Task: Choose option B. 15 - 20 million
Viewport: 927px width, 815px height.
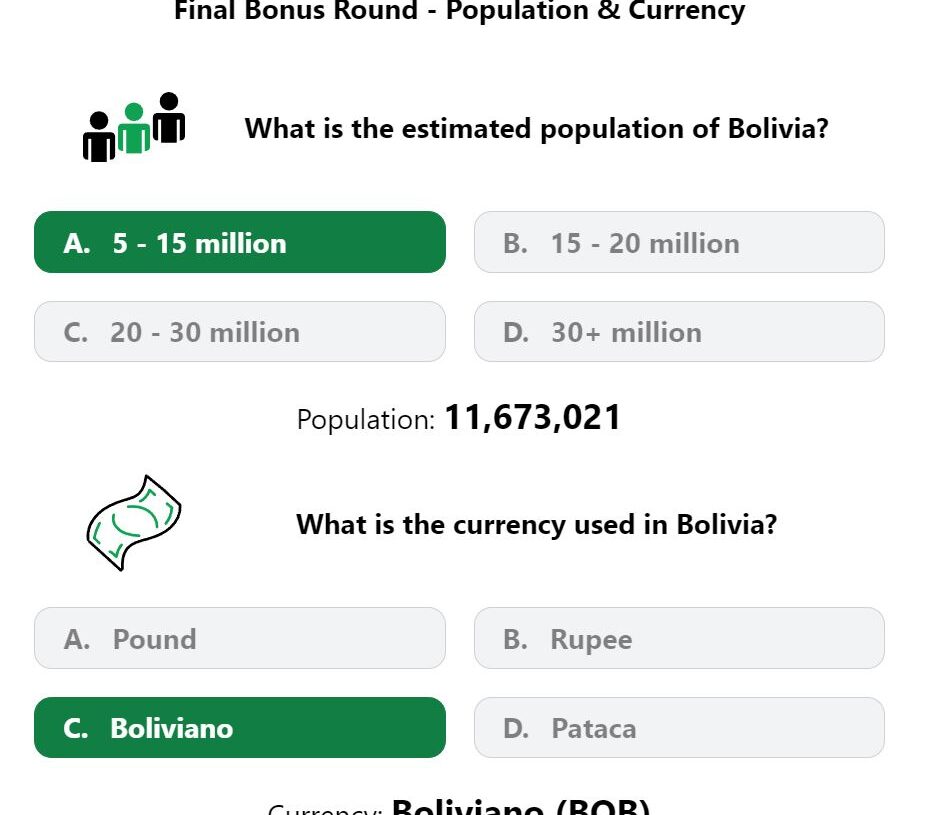Action: (679, 242)
